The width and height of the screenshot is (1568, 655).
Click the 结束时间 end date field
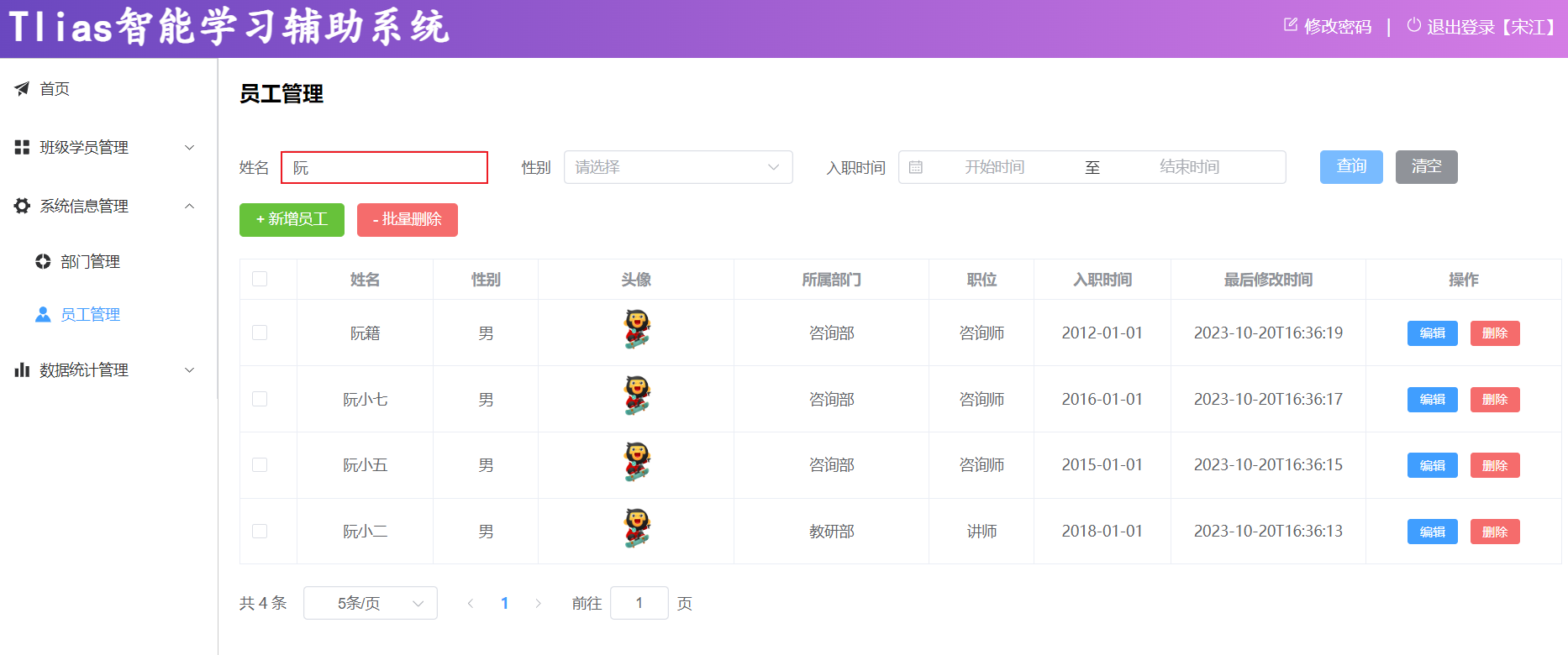coord(1190,167)
